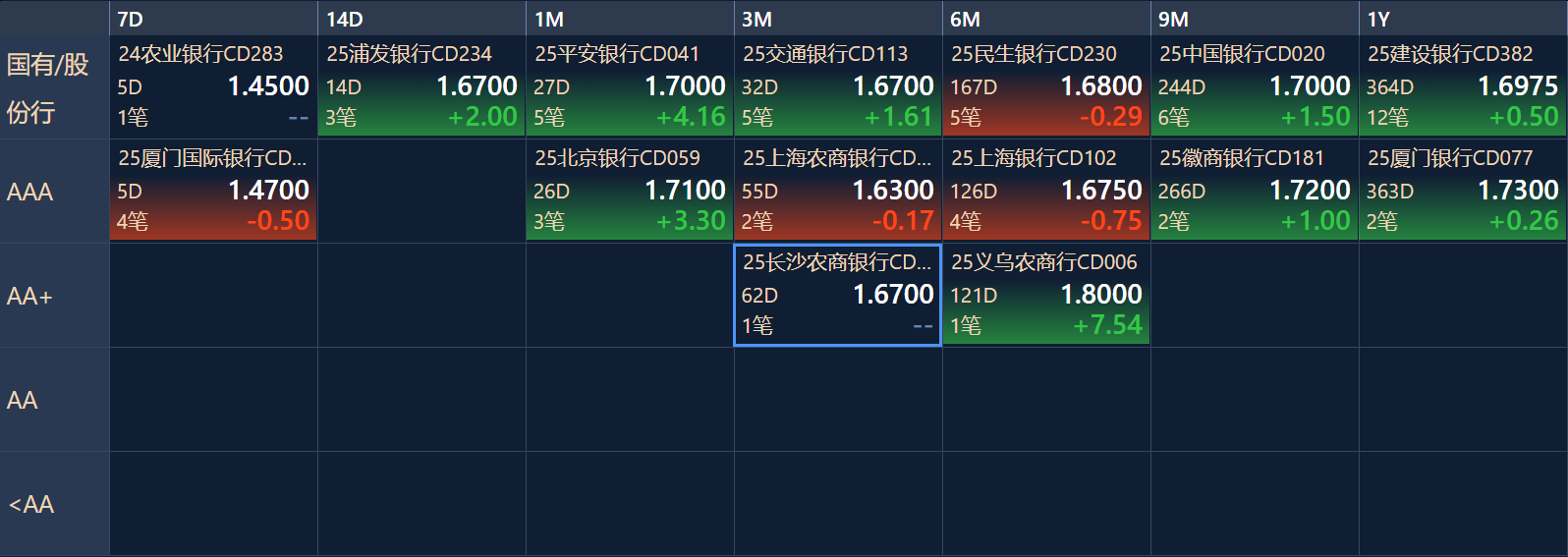This screenshot has height=557, width=1568.
Task: Open the 25义乌农商行CD006 cell
Action: [x=1046, y=295]
